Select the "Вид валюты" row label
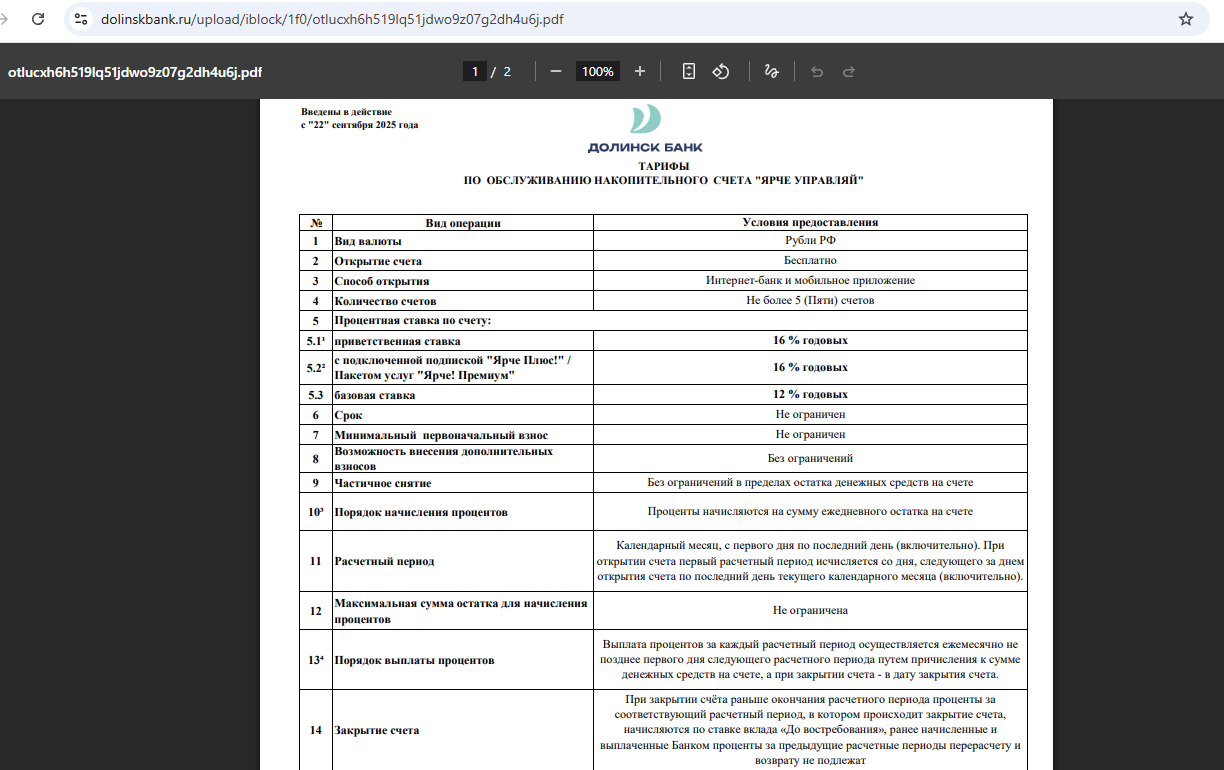 [x=368, y=242]
